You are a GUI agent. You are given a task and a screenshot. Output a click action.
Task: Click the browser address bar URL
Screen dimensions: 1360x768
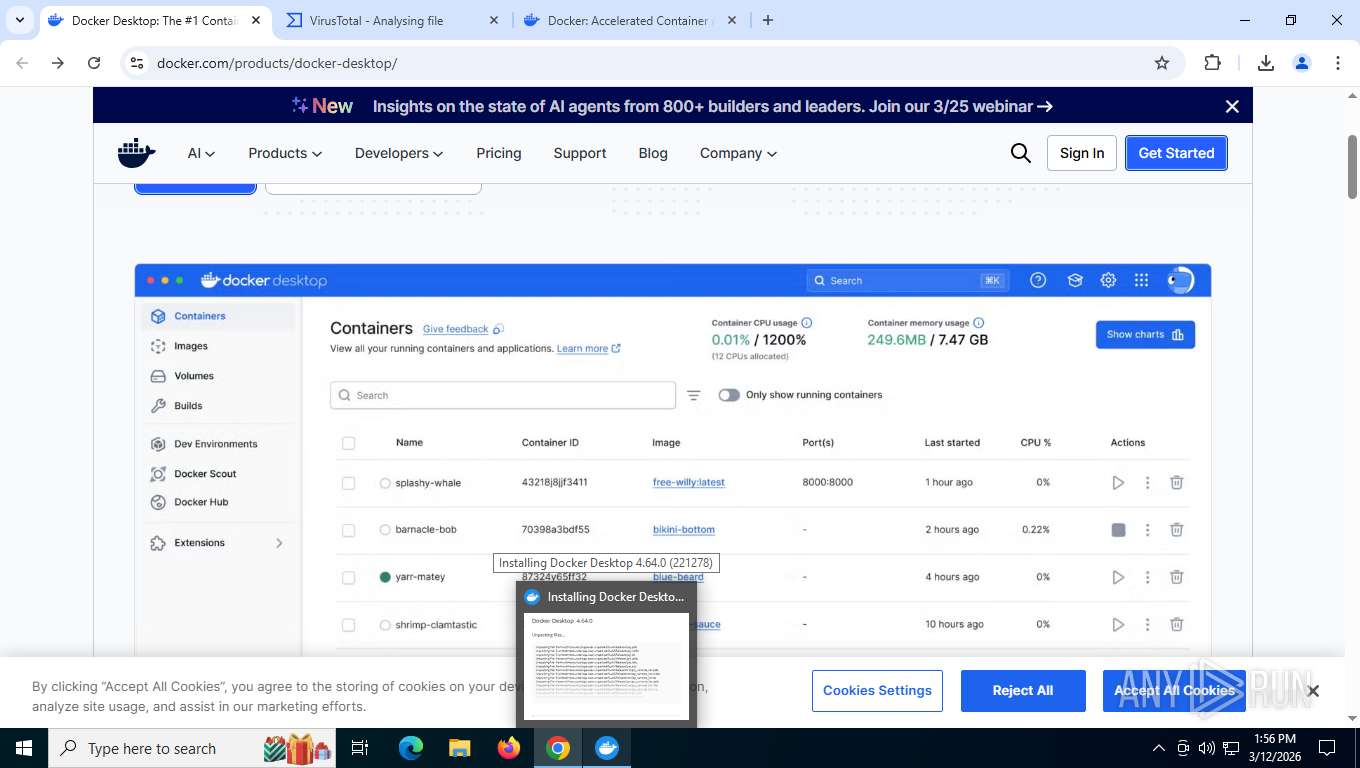click(277, 63)
